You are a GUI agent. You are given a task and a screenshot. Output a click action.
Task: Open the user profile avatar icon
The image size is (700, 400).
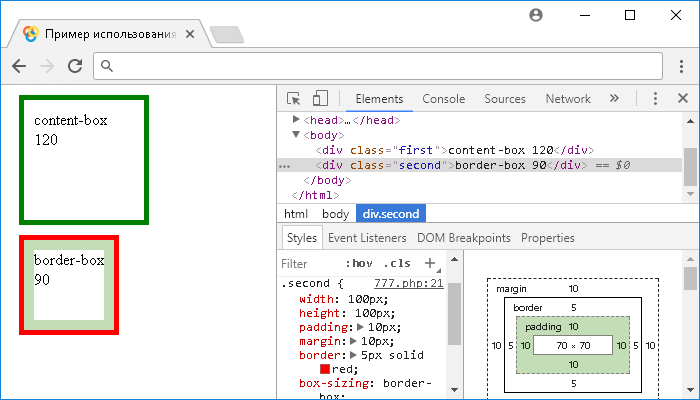[536, 15]
